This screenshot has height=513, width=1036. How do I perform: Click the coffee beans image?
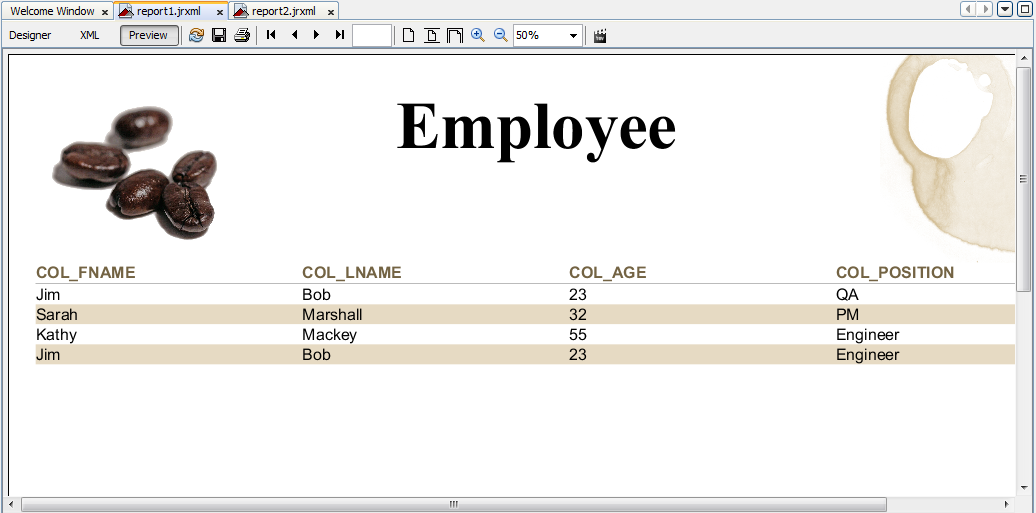tap(135, 172)
